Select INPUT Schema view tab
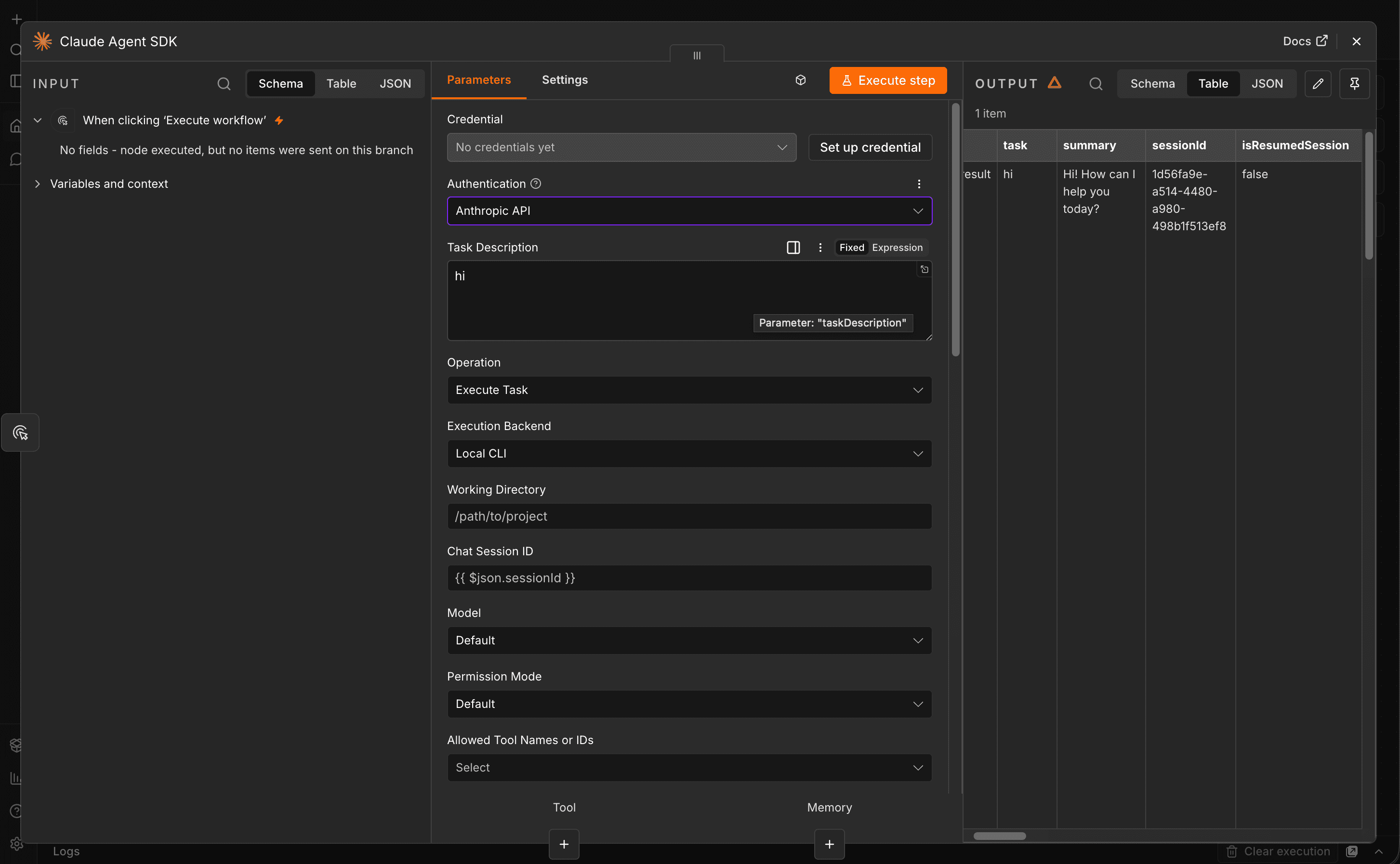1400x864 pixels. point(280,83)
